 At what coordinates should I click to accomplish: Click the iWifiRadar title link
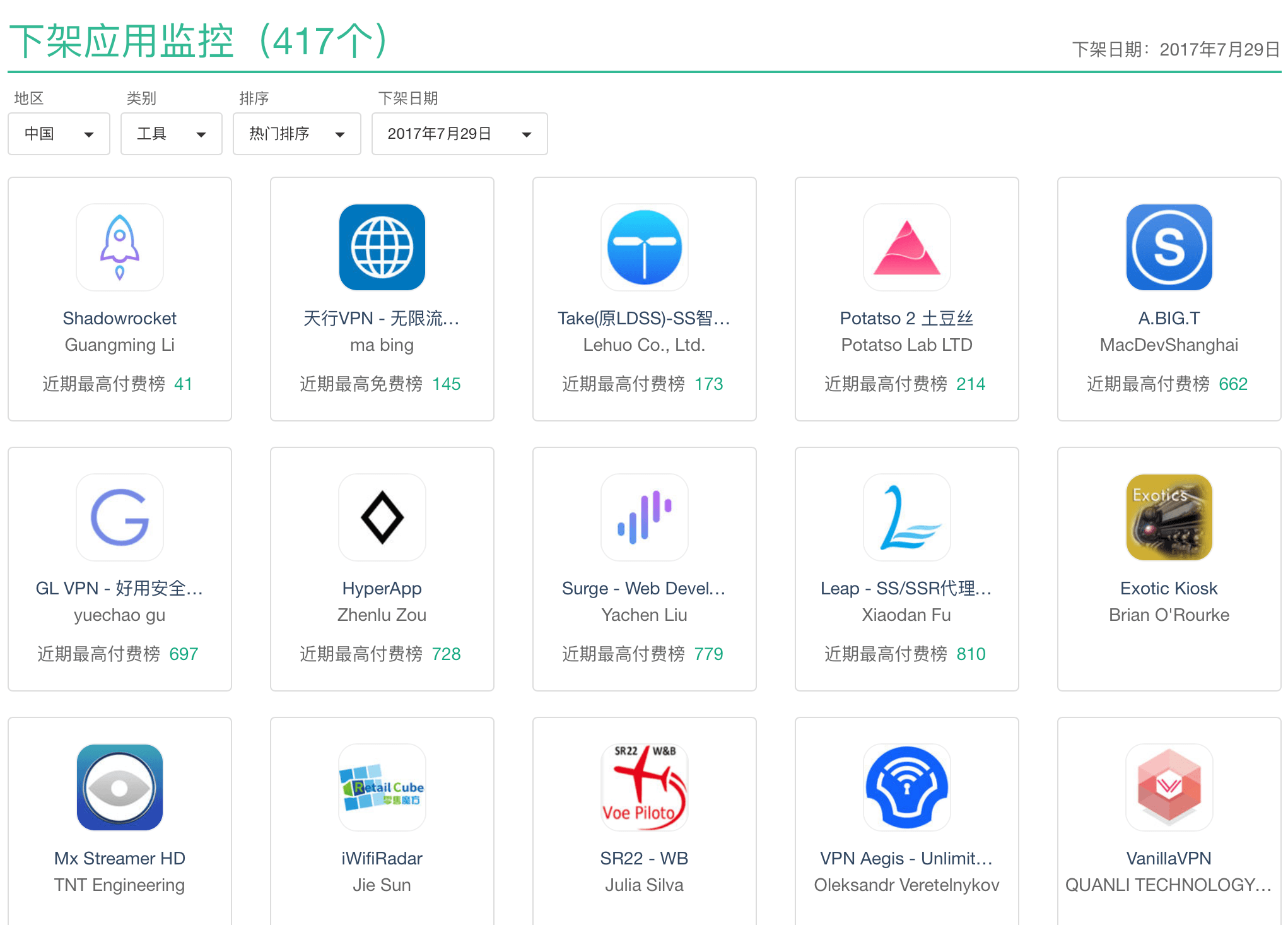[x=382, y=858]
